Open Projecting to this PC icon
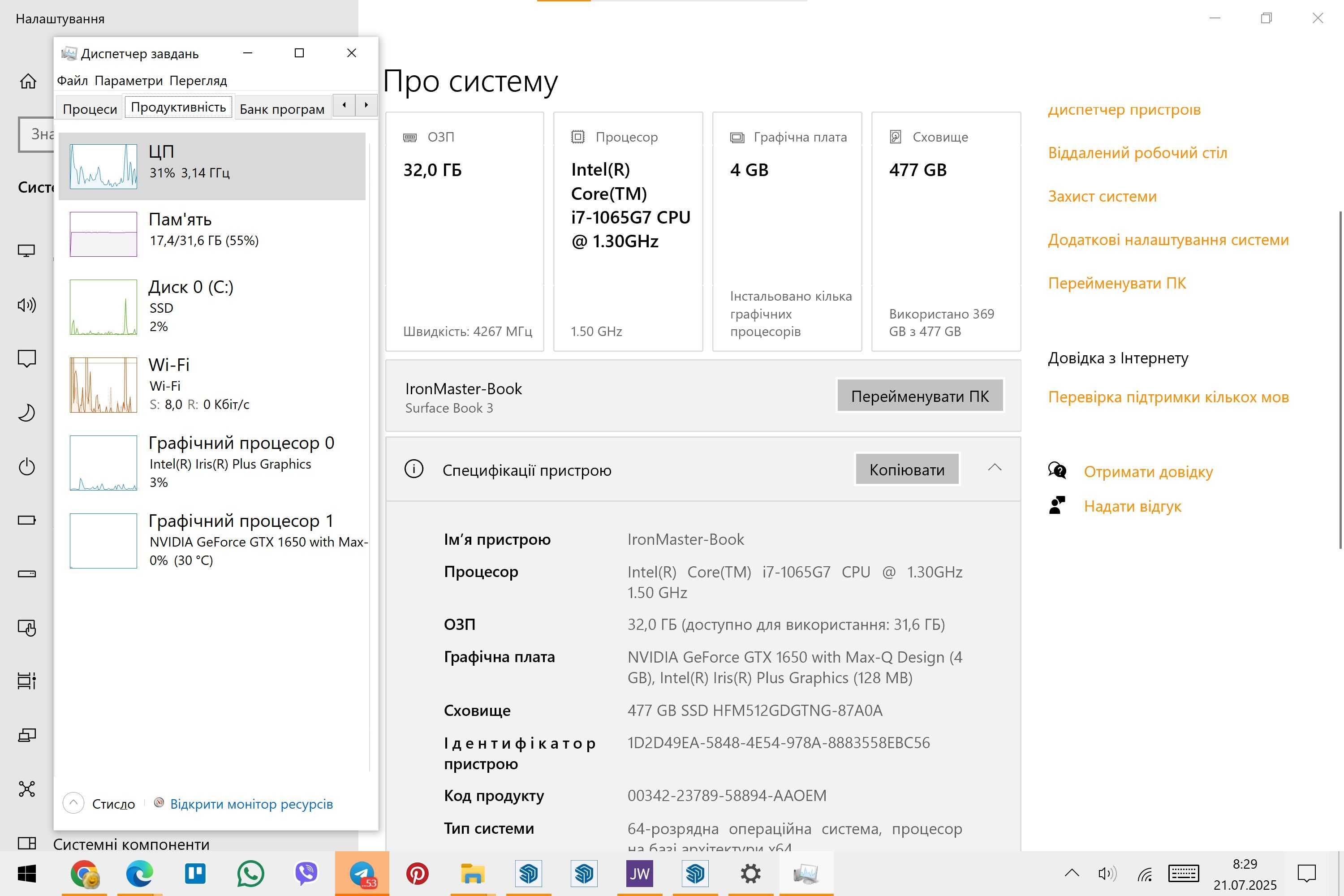 tap(26, 735)
